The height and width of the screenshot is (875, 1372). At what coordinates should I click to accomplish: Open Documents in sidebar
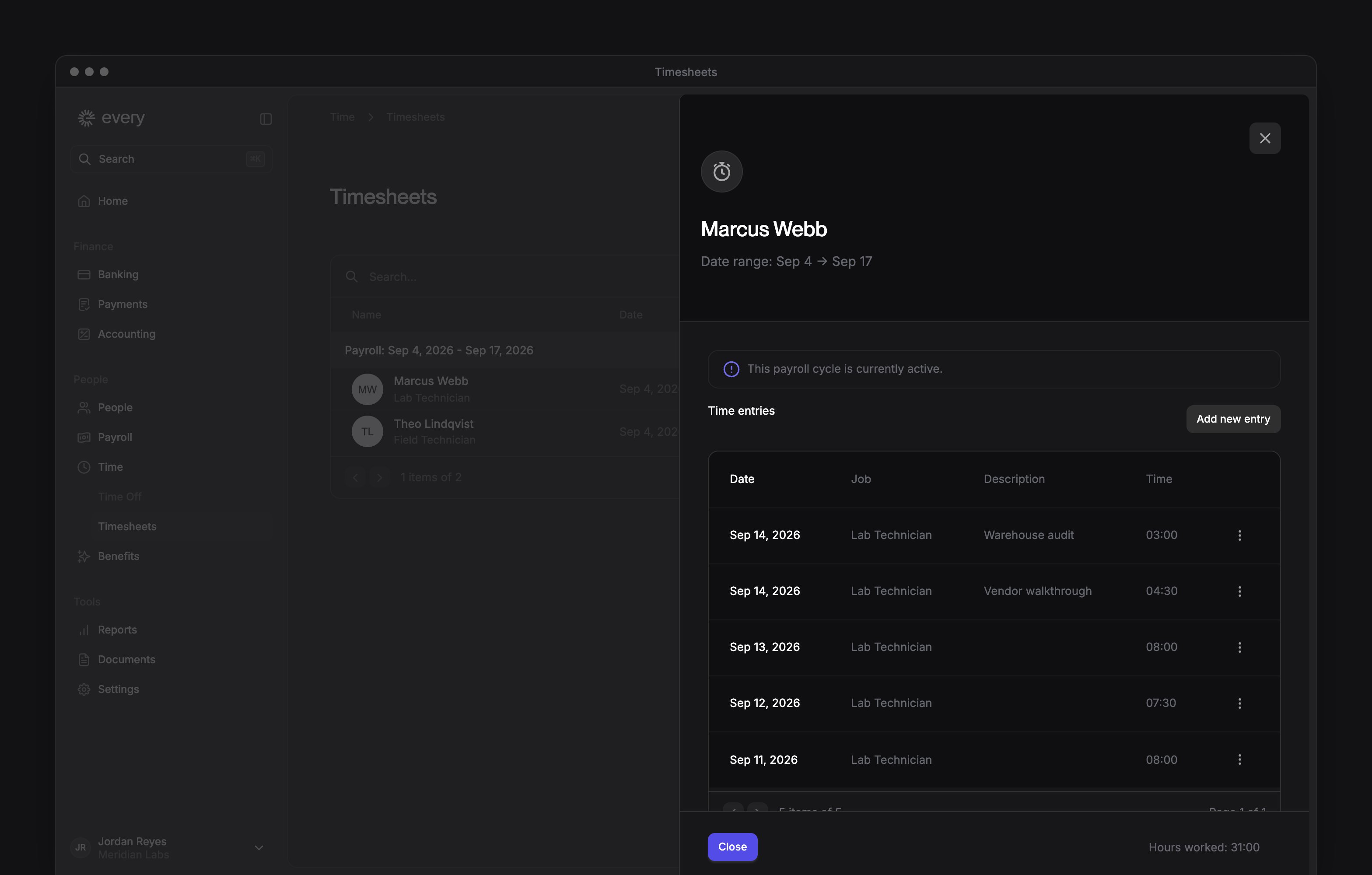click(171, 659)
